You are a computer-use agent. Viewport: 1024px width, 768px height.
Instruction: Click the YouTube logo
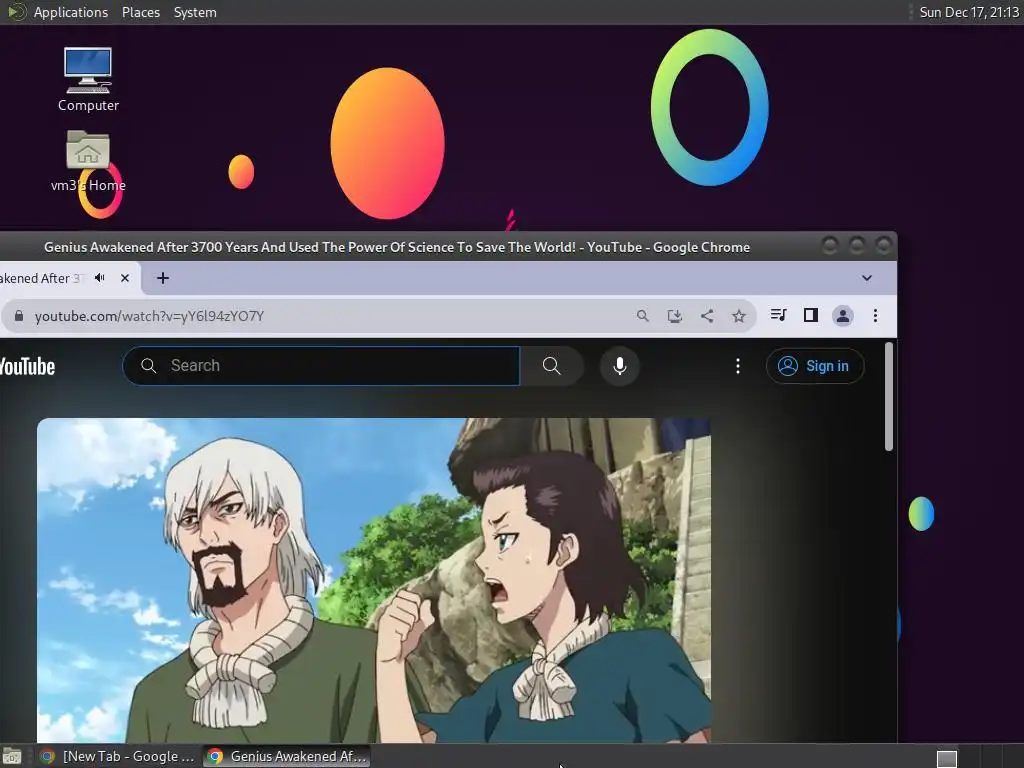tap(27, 366)
